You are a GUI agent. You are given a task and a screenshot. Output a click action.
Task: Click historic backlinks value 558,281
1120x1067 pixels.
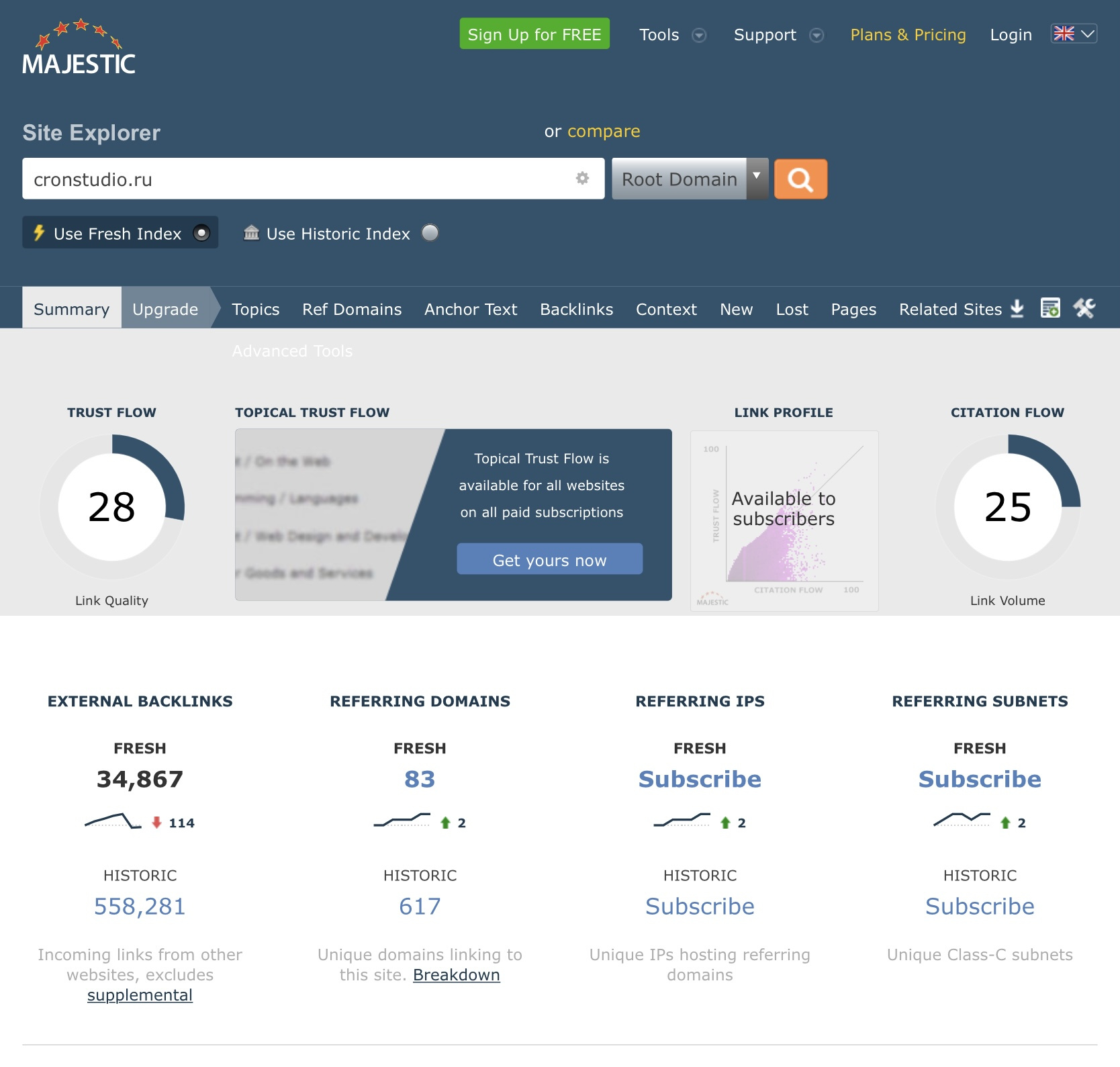point(140,906)
